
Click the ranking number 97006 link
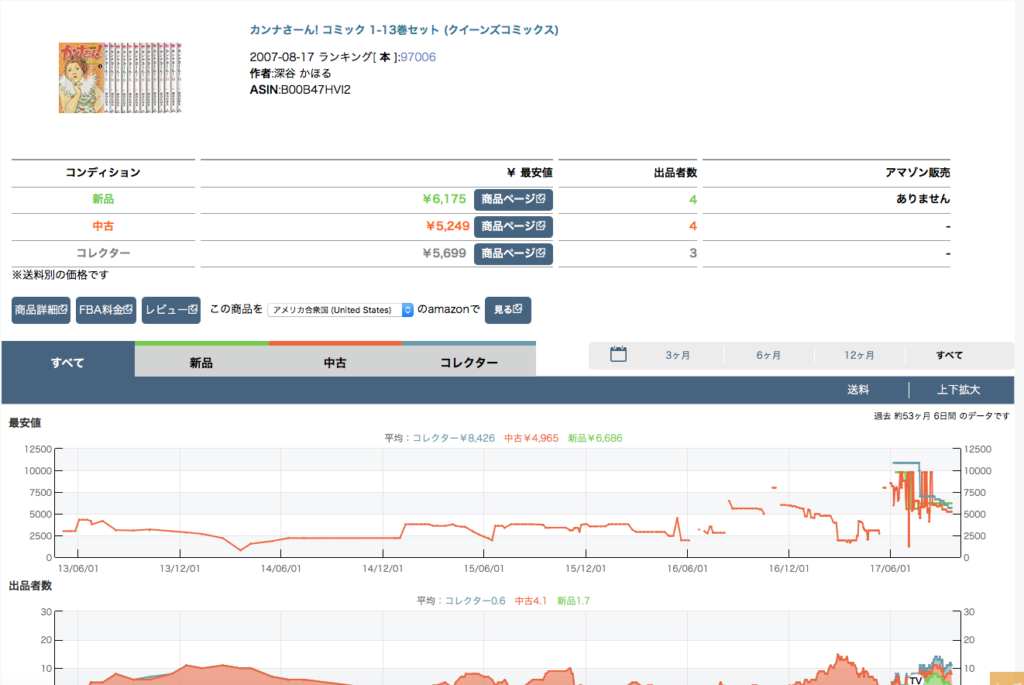point(417,57)
